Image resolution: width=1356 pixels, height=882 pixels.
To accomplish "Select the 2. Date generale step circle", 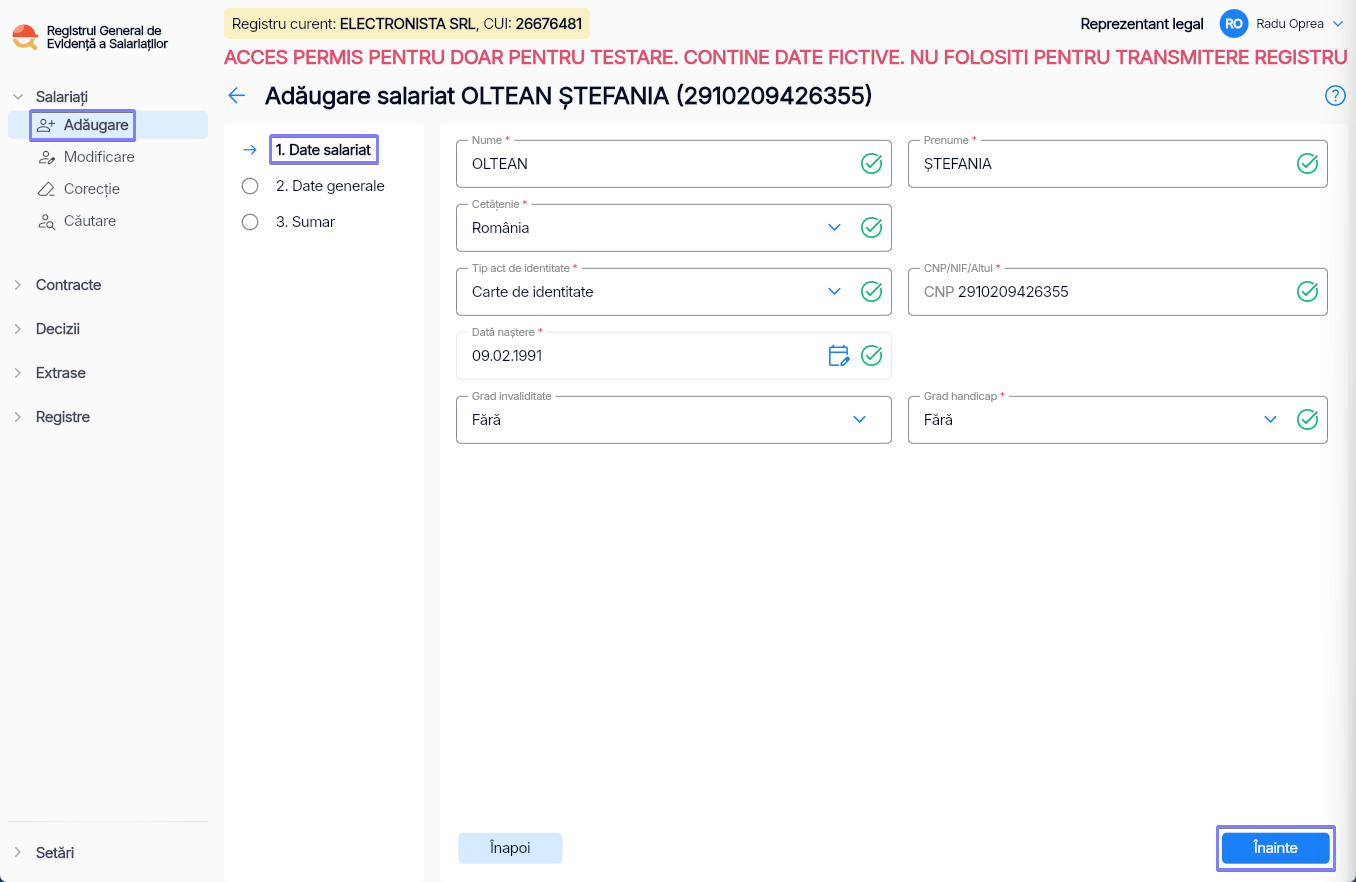I will (x=250, y=186).
